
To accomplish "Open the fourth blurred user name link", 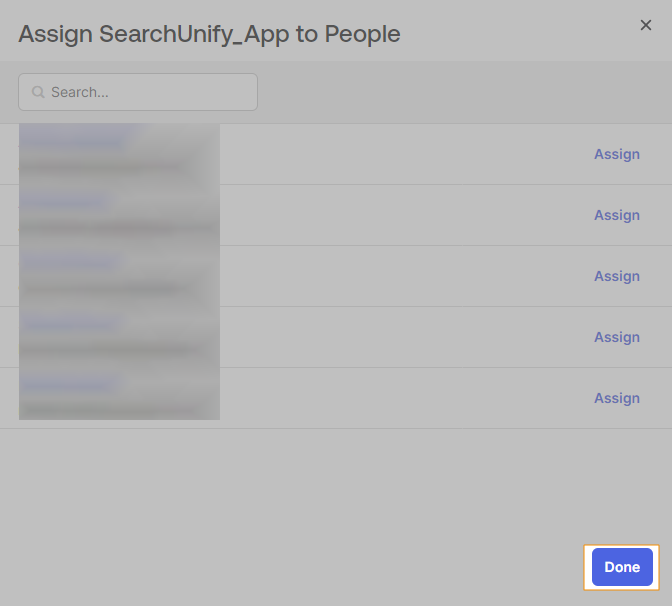I will (70, 324).
